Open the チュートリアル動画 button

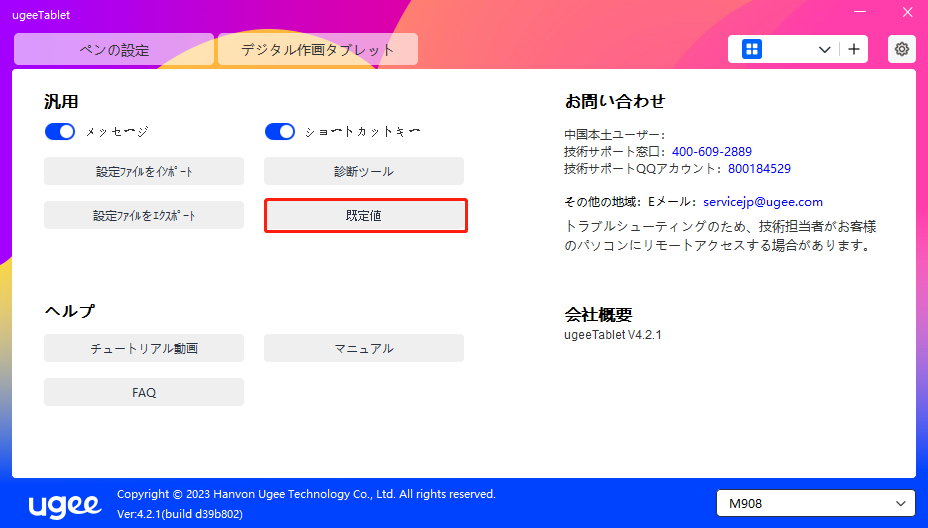tap(144, 348)
